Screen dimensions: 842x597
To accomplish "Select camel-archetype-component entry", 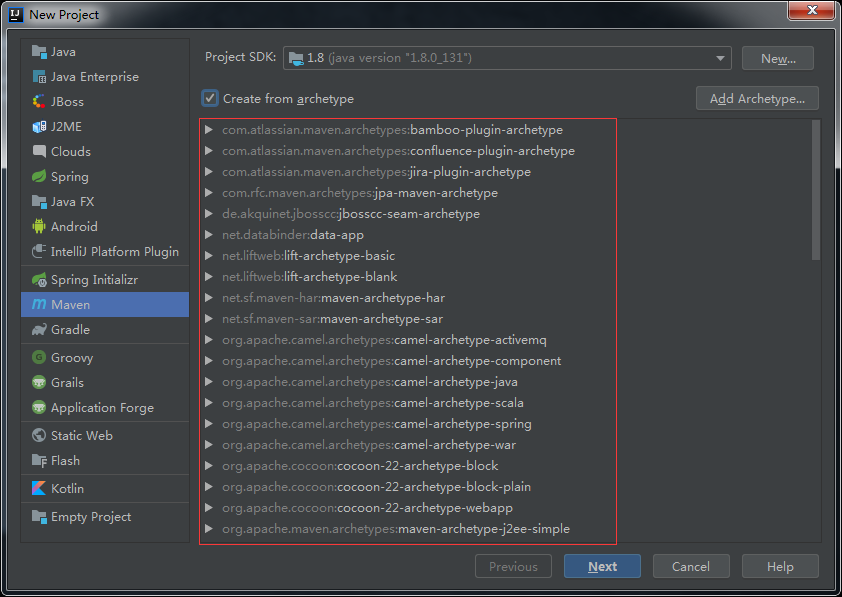I will [391, 361].
